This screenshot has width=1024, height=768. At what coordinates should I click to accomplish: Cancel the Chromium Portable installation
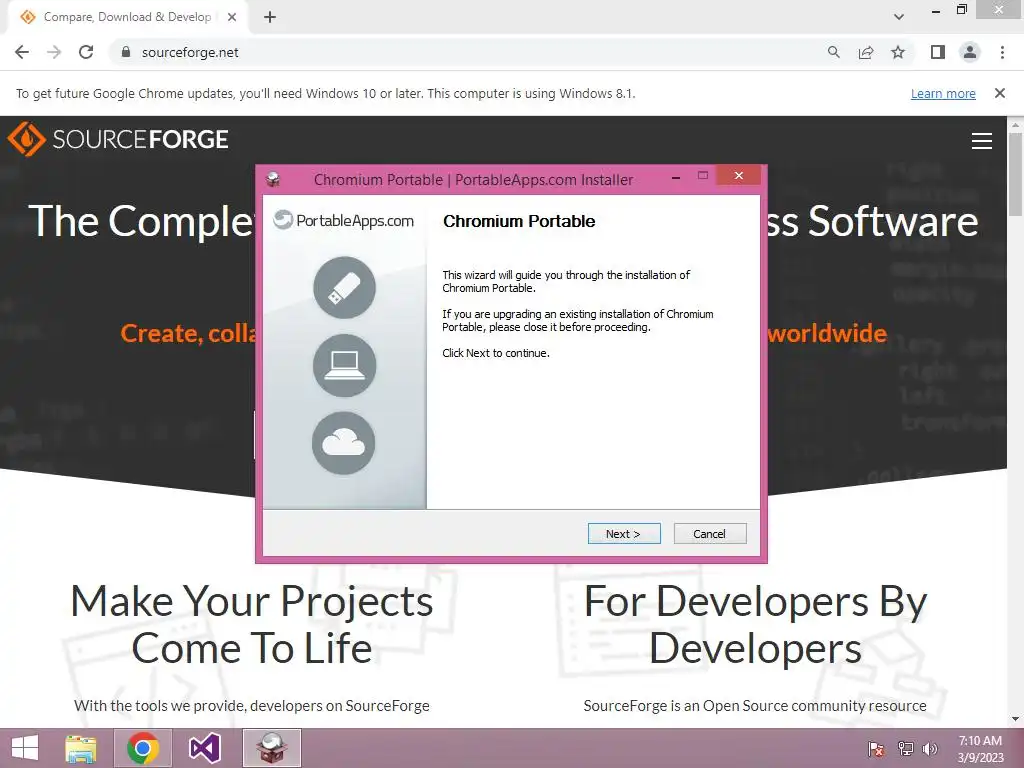click(x=709, y=534)
